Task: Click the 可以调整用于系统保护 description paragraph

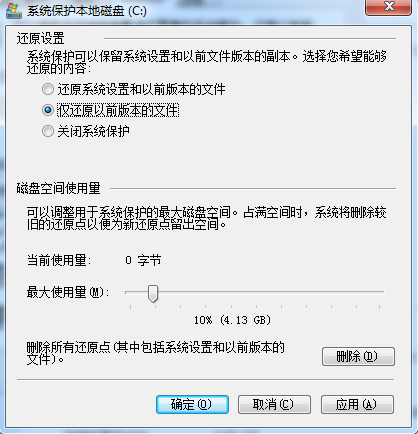Action: coord(207,218)
